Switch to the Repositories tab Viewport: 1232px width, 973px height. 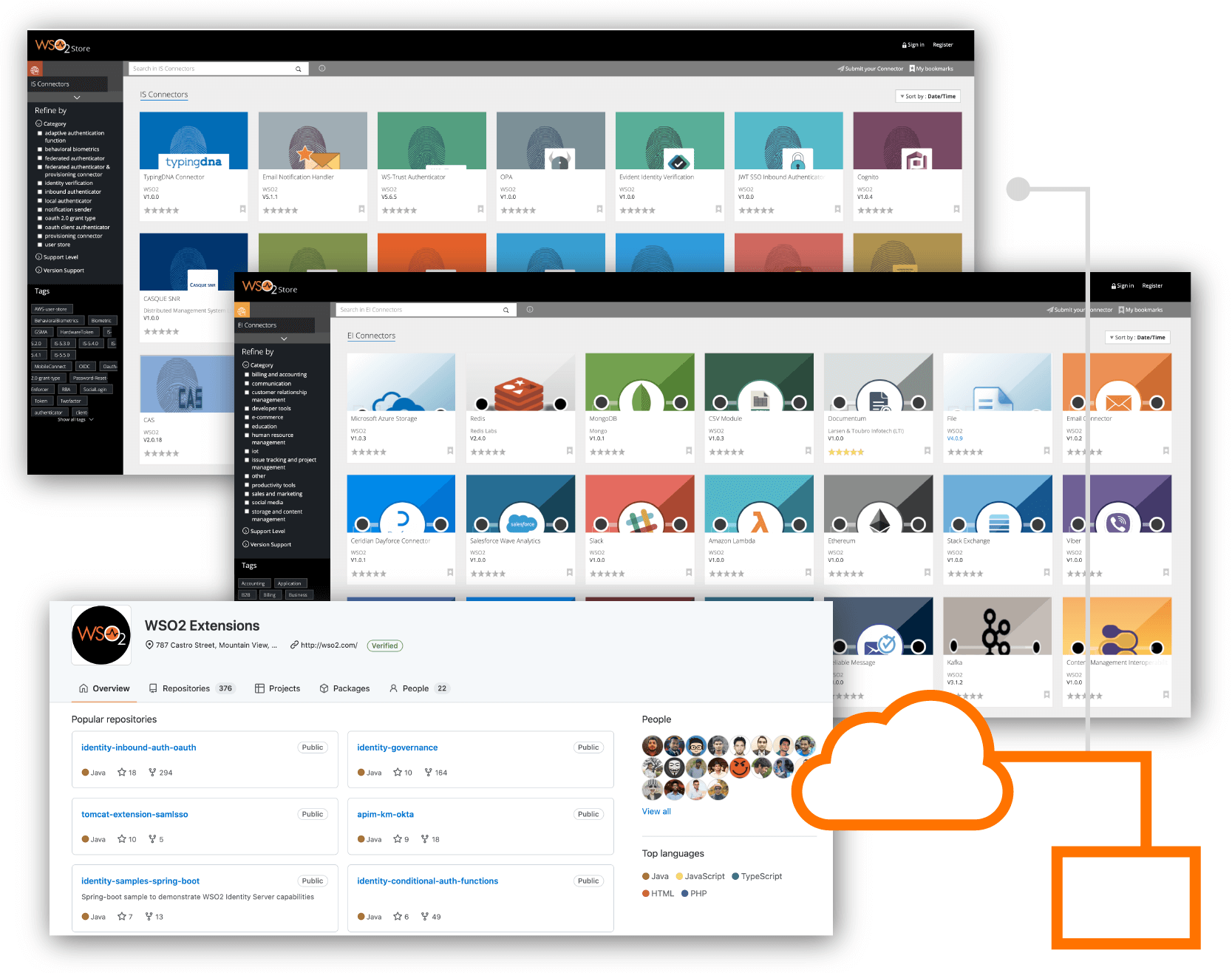pyautogui.click(x=191, y=688)
